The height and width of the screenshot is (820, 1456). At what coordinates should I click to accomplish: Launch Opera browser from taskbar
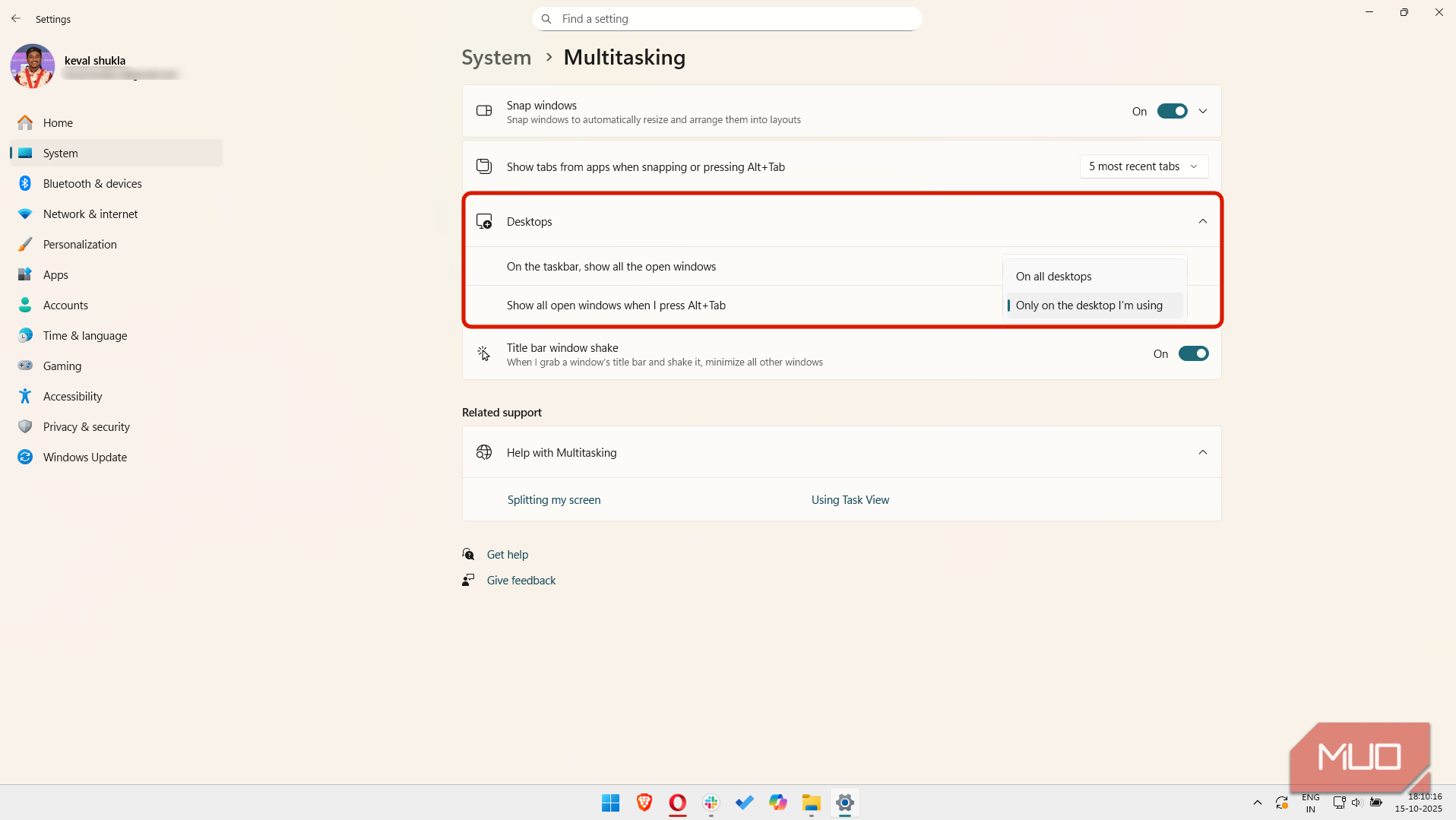[x=677, y=803]
